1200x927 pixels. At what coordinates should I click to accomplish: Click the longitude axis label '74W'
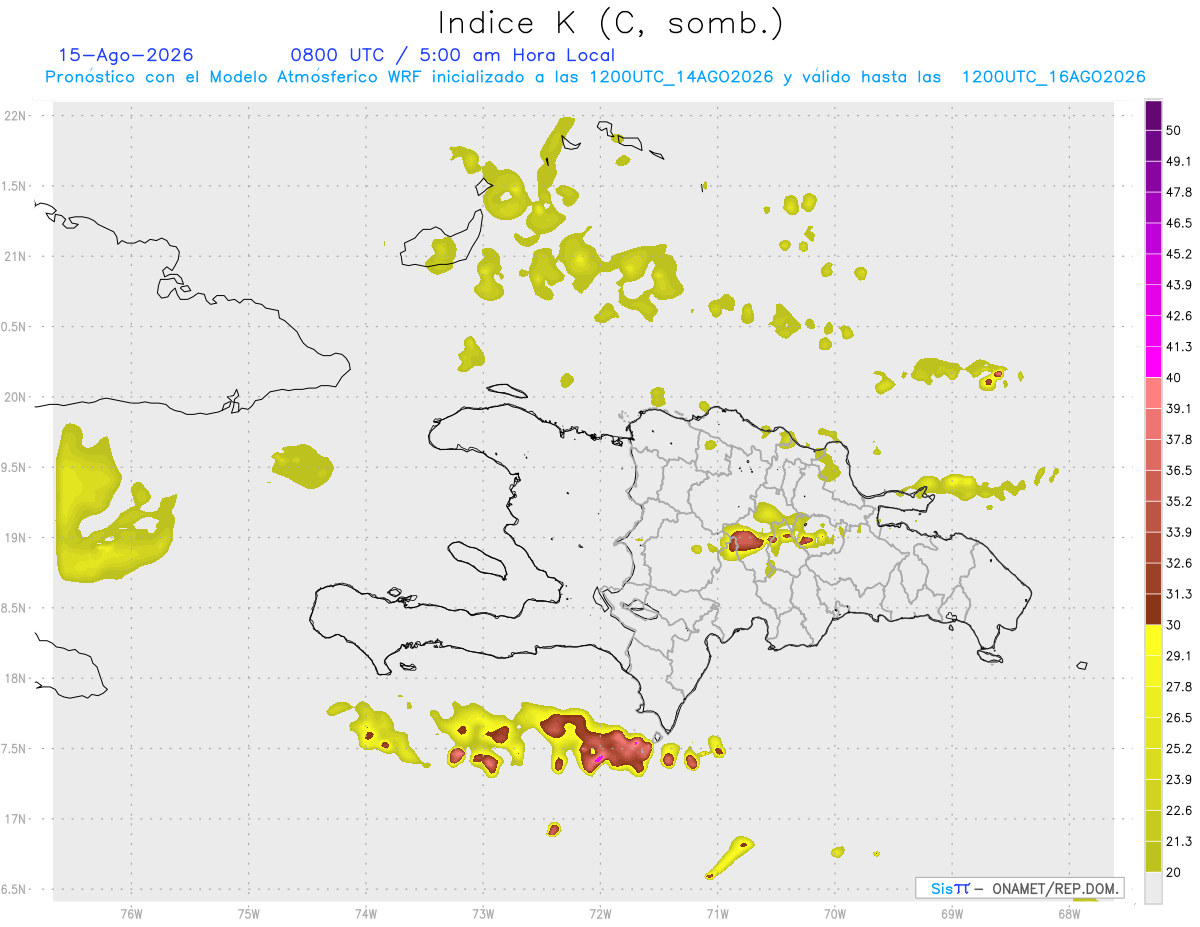coord(366,913)
